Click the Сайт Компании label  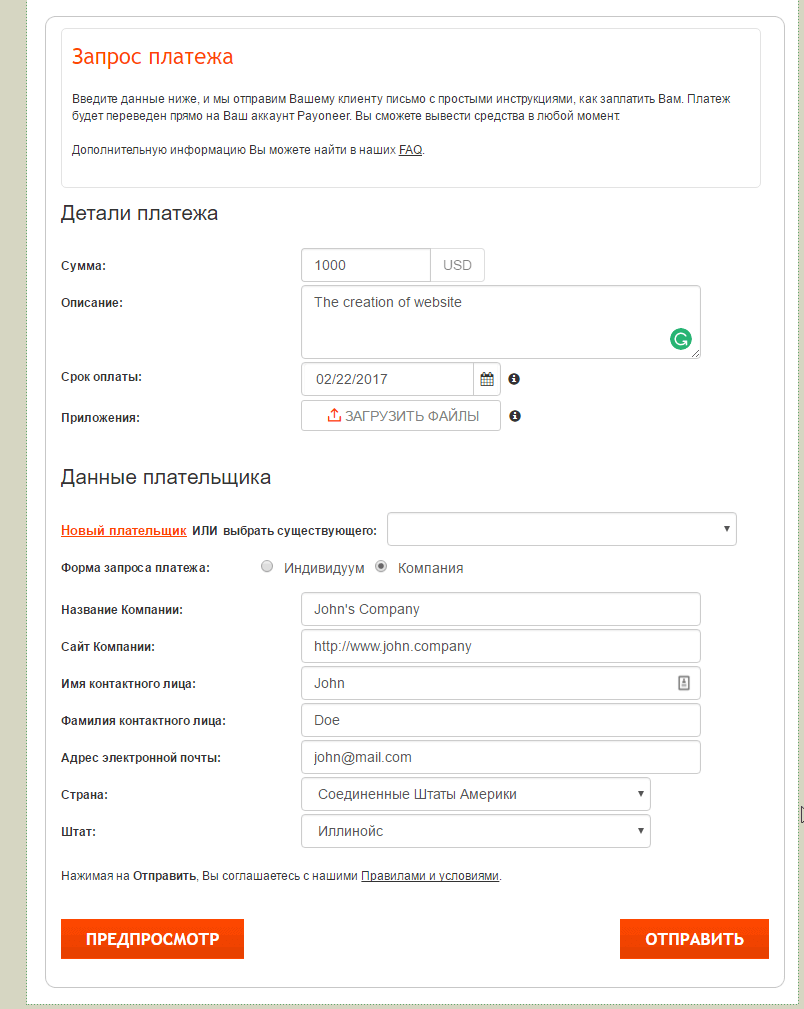(108, 647)
